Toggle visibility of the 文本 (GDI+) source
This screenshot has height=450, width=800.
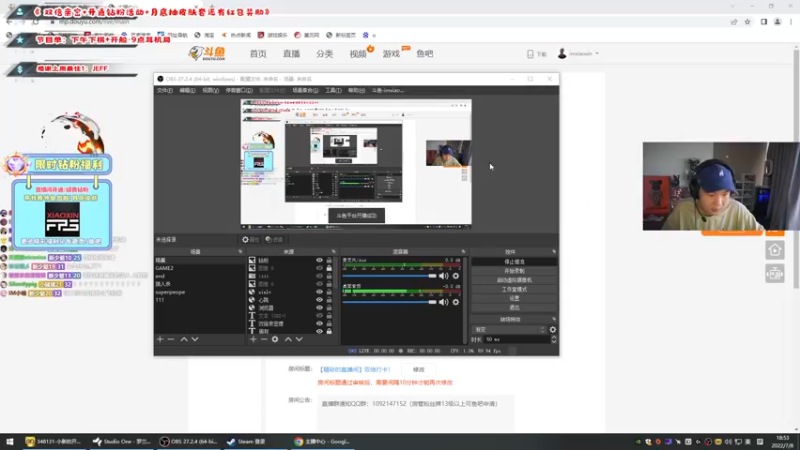[319, 316]
